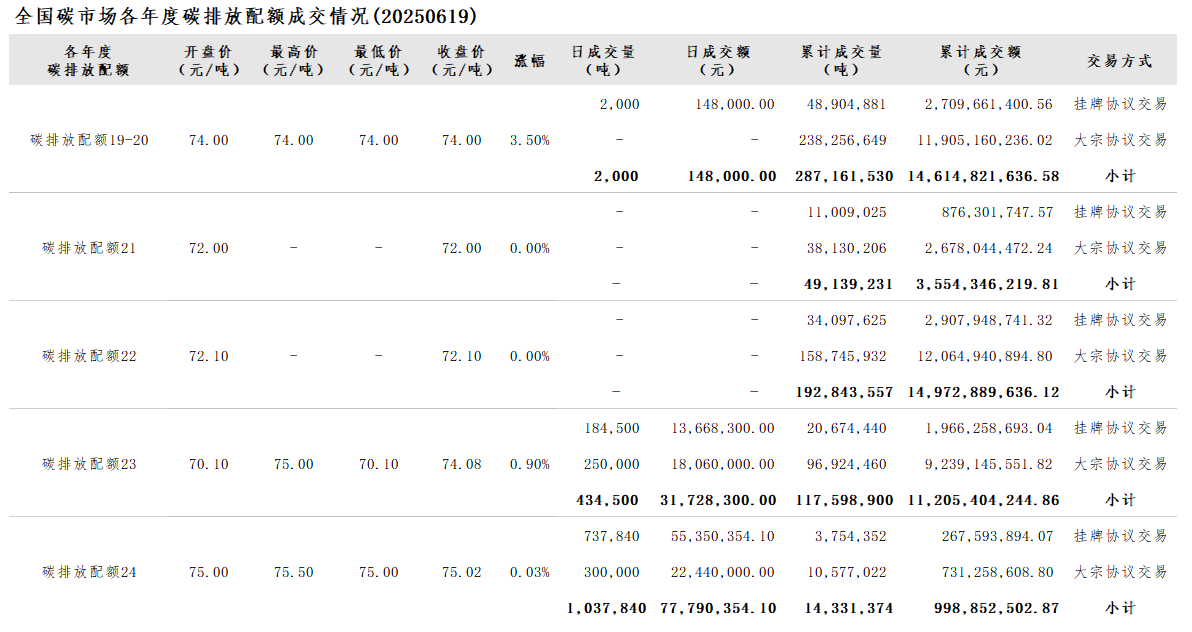Select the 75.50 highest price cell
This screenshot has width=1192, height=632.
coord(294,572)
